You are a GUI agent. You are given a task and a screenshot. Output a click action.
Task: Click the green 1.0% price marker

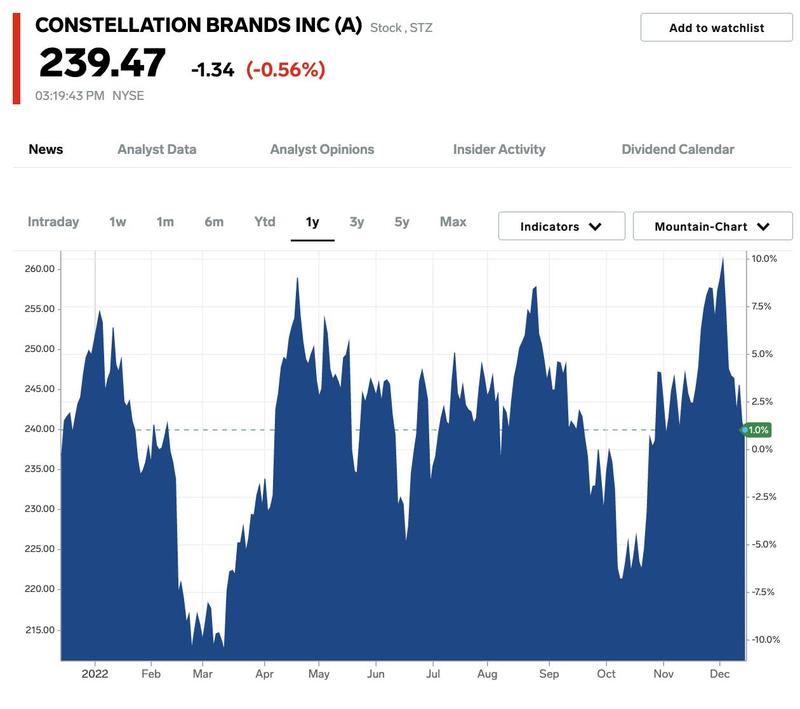pos(756,430)
